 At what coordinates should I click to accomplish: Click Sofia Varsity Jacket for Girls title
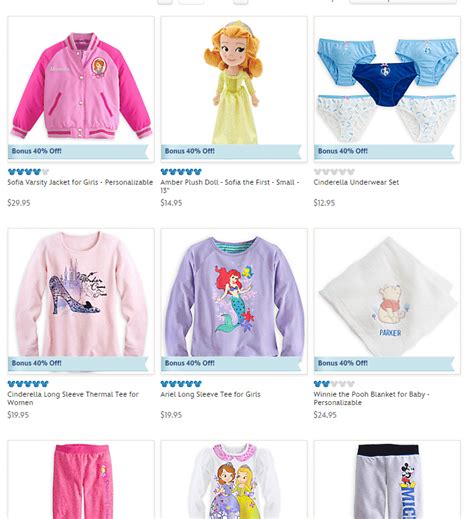pos(80,182)
